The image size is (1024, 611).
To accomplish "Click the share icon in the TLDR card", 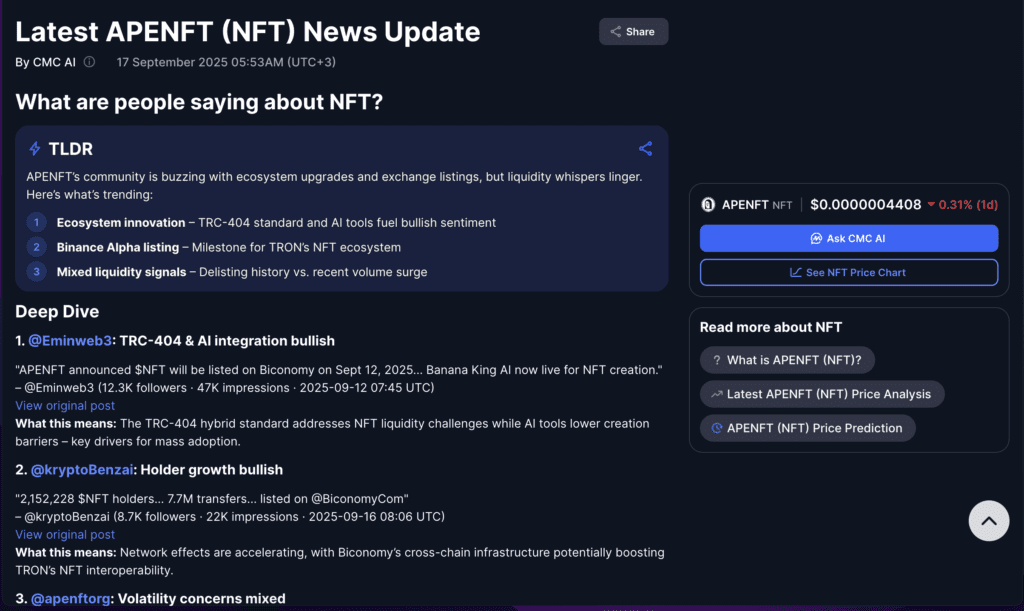I will pos(645,149).
